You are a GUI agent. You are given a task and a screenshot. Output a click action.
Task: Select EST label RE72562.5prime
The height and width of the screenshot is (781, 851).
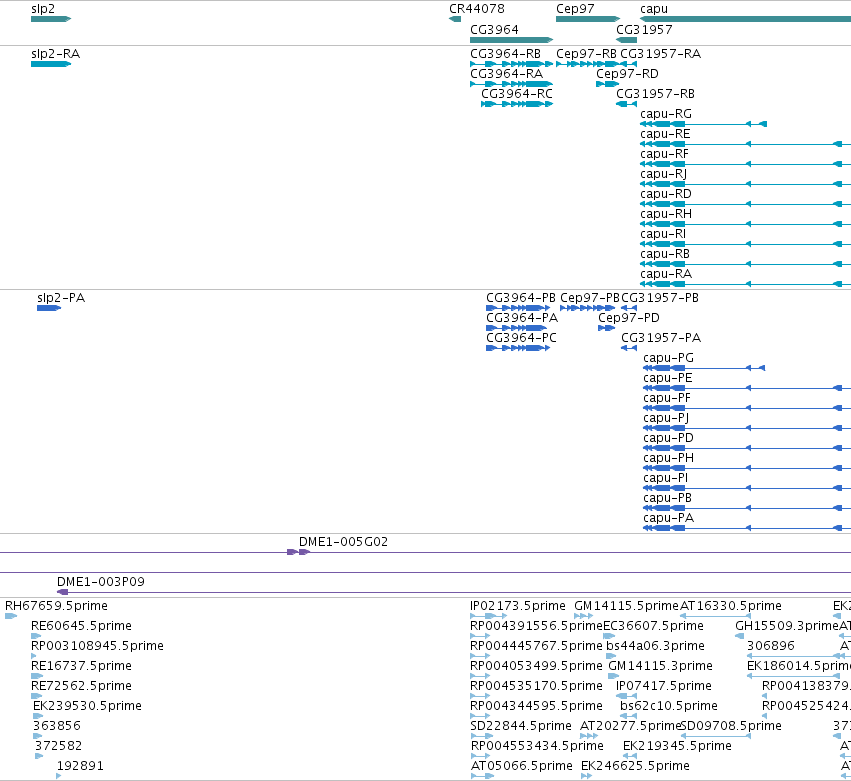coord(81,686)
